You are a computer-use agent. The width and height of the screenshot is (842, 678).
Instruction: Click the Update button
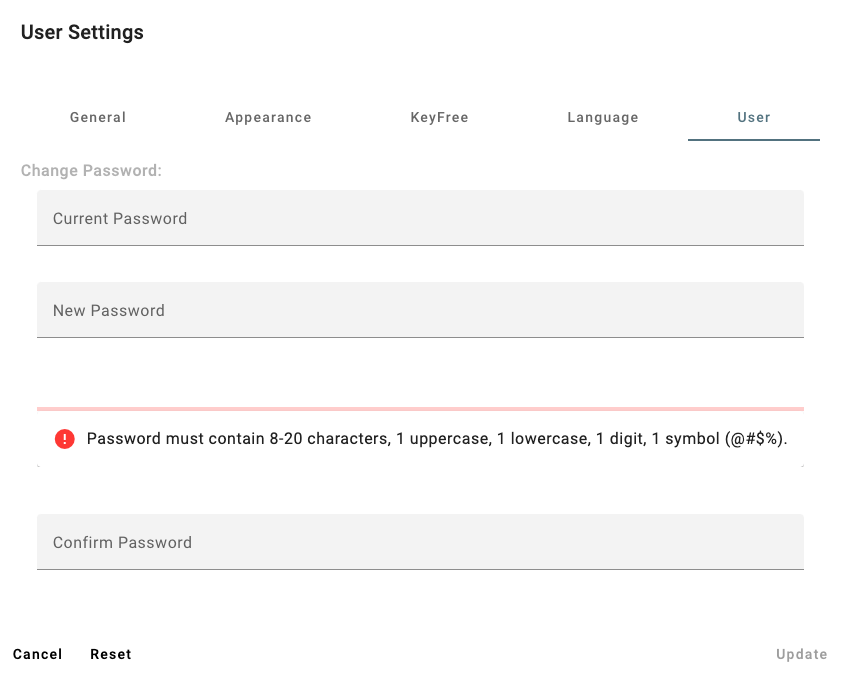[801, 654]
